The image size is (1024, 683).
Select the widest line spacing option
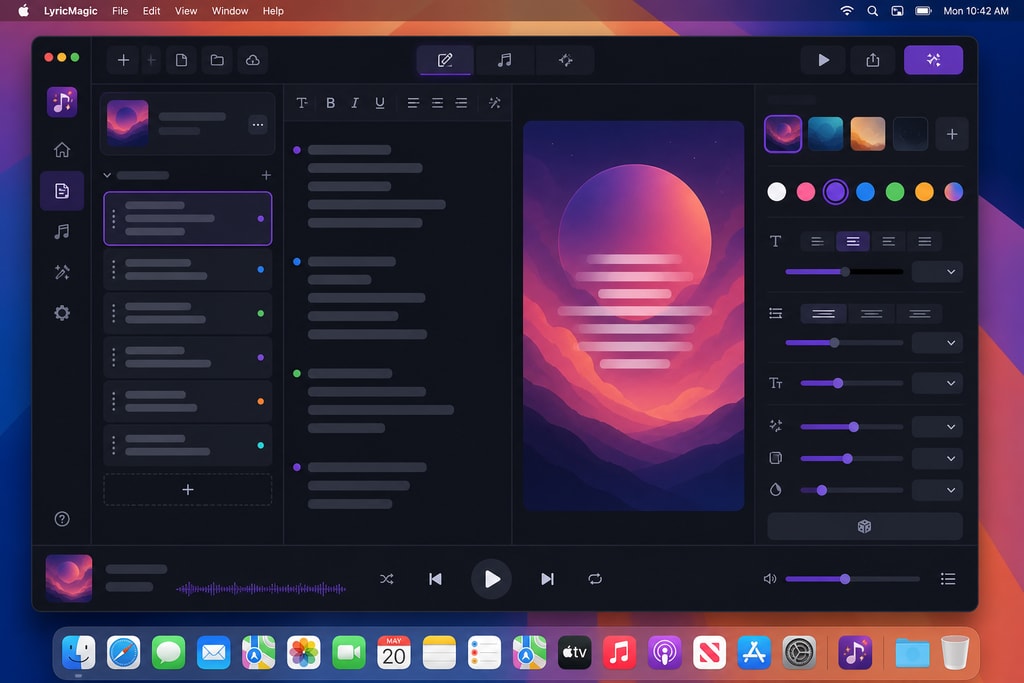tap(823, 313)
